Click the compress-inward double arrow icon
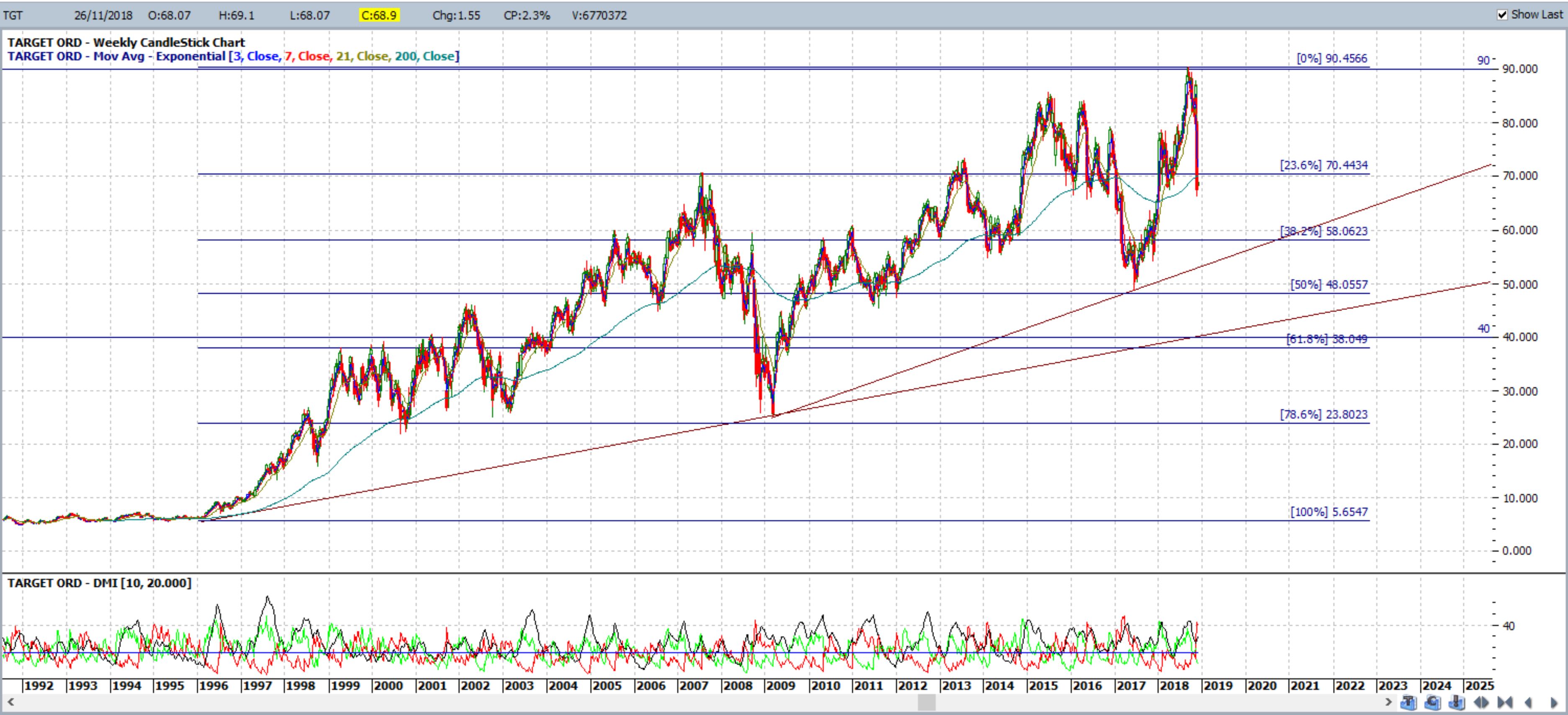 pyautogui.click(x=1505, y=702)
